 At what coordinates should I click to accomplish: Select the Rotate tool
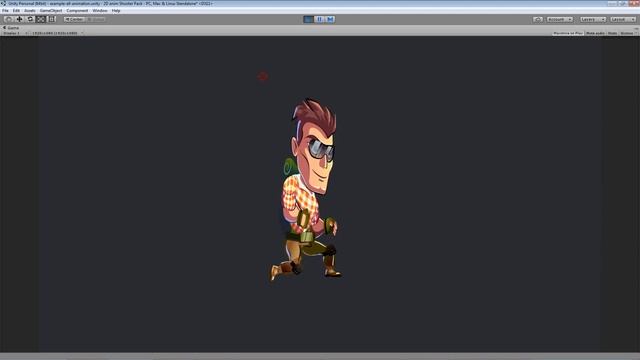pos(30,19)
